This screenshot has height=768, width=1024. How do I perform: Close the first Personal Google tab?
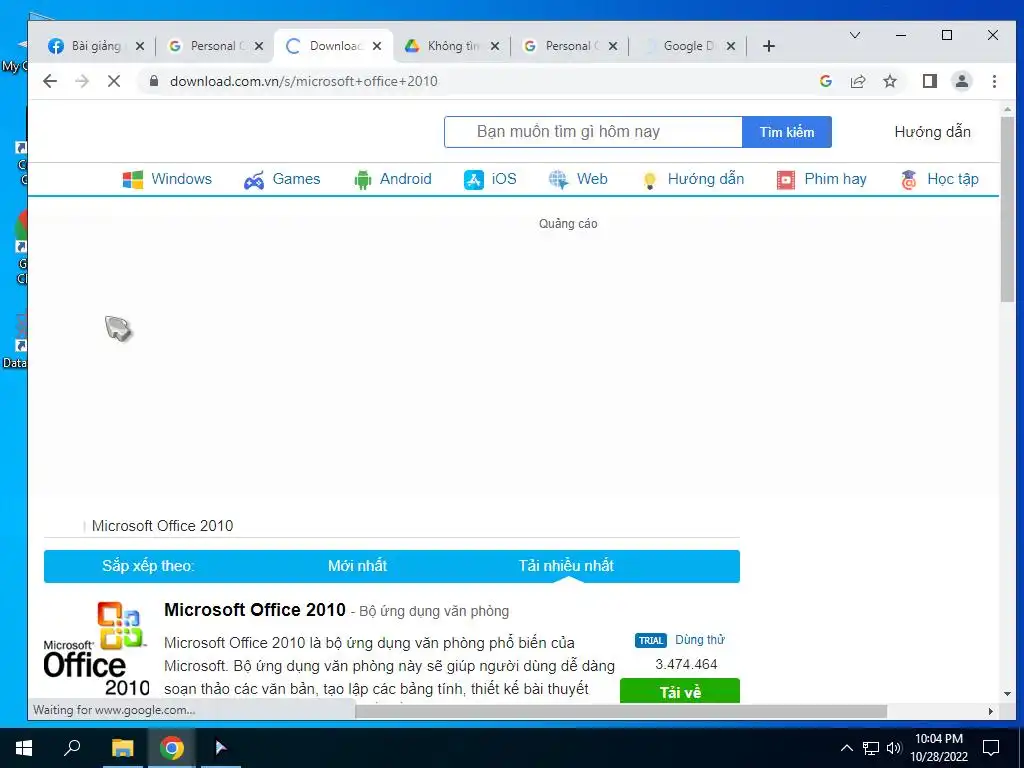259,46
